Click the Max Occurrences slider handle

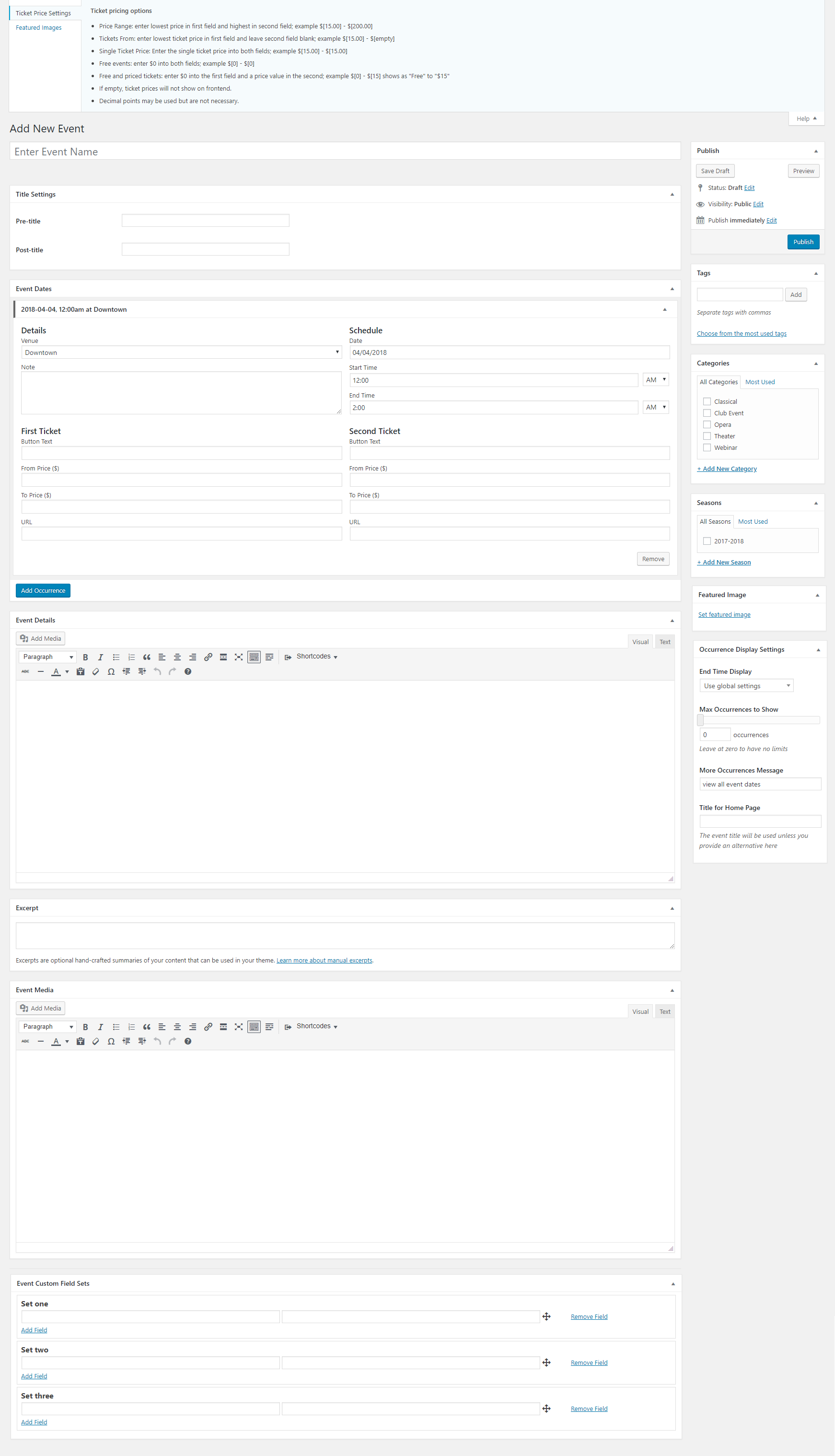coord(700,719)
